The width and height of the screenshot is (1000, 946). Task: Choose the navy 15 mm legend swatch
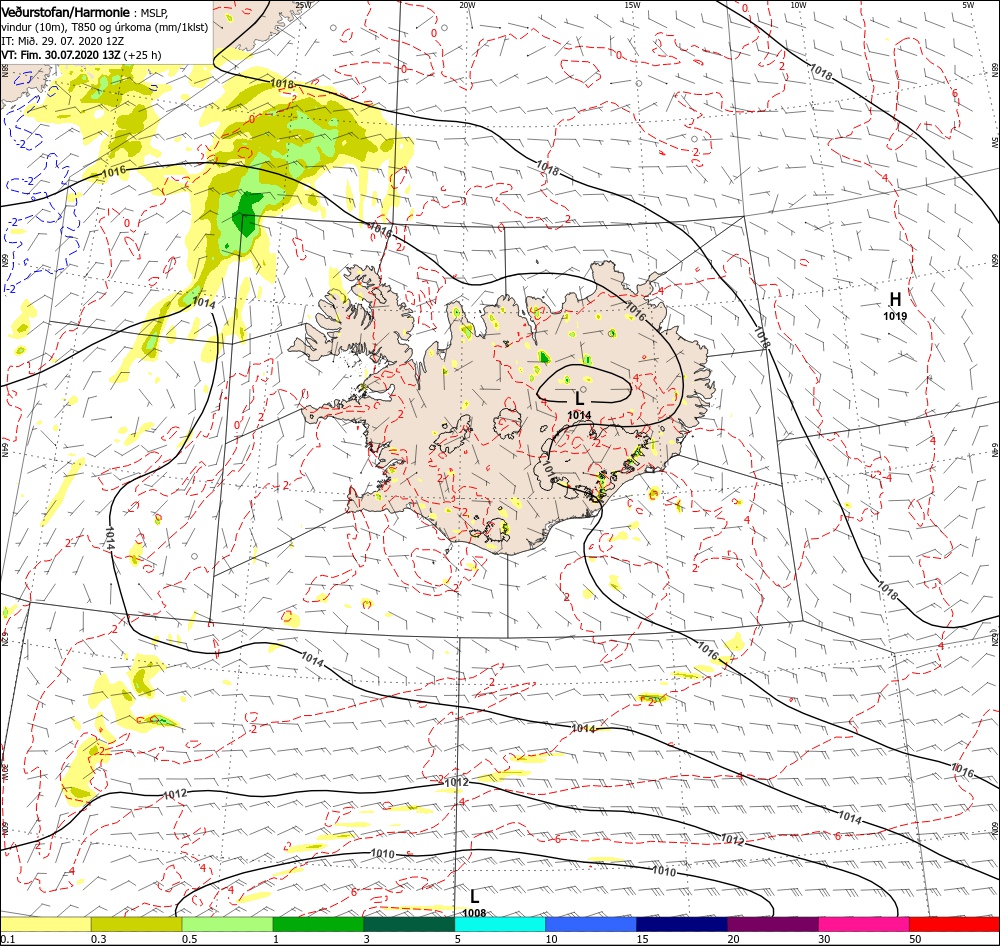[682, 924]
